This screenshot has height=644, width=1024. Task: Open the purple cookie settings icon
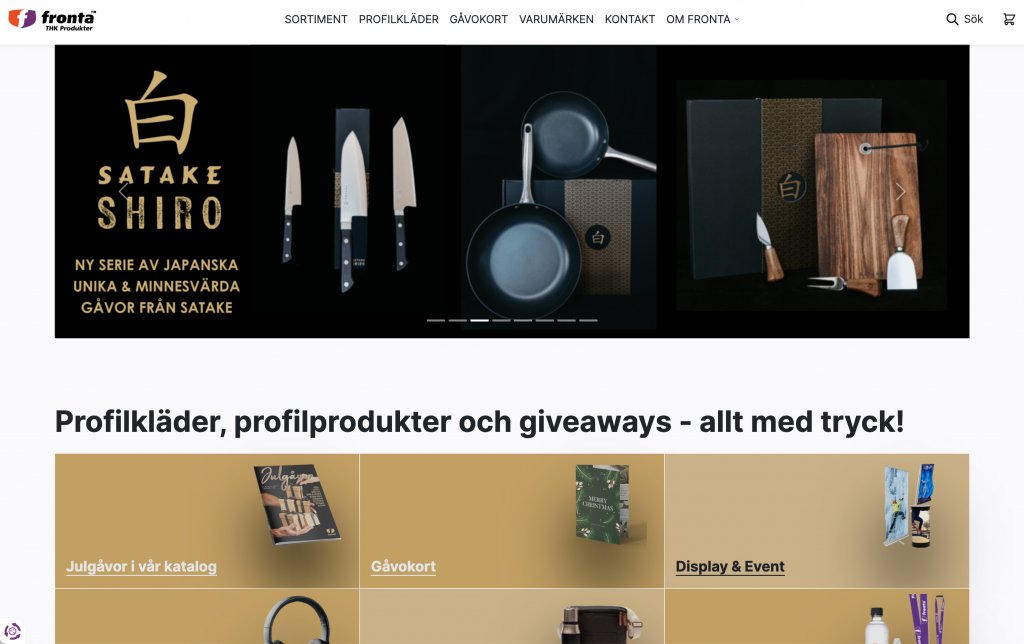(x=12, y=632)
